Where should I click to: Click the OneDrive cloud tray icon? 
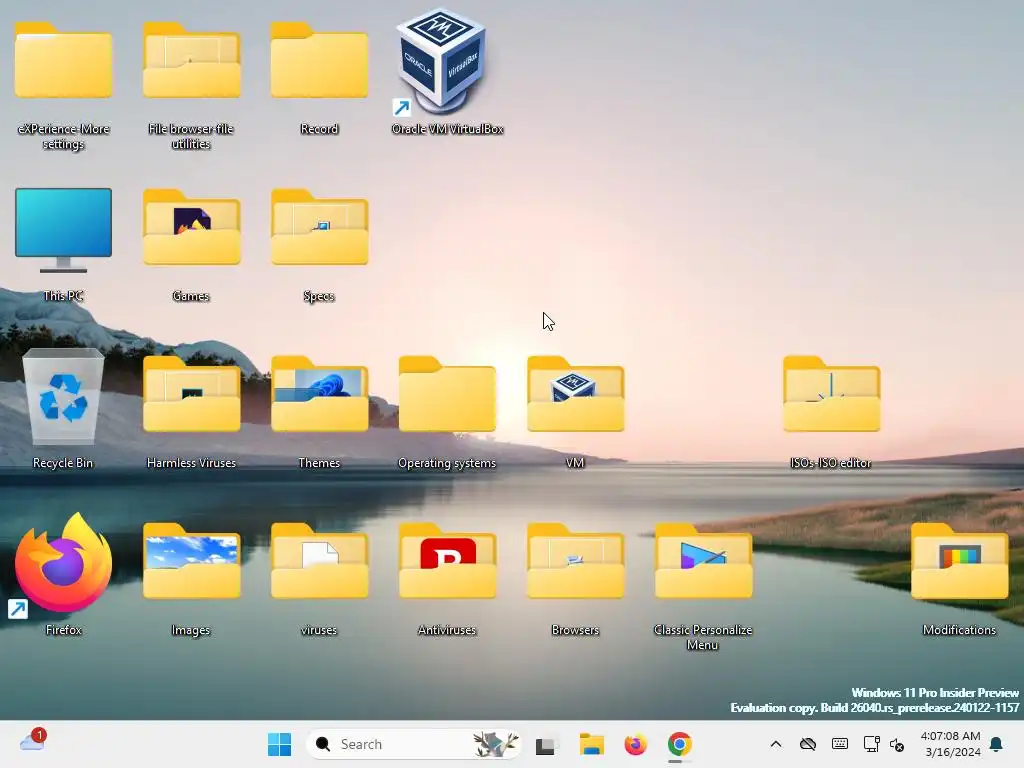(x=808, y=744)
